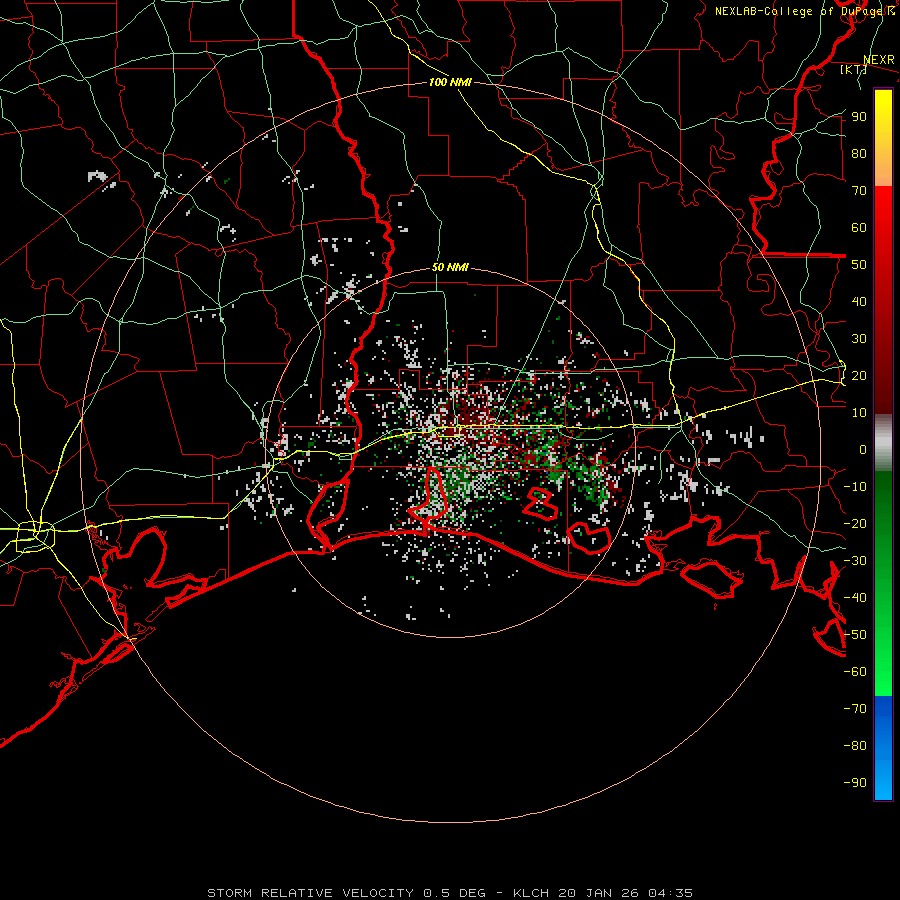900x900 pixels.
Task: Click the 90 value on velocity scale
Action: click(x=859, y=117)
